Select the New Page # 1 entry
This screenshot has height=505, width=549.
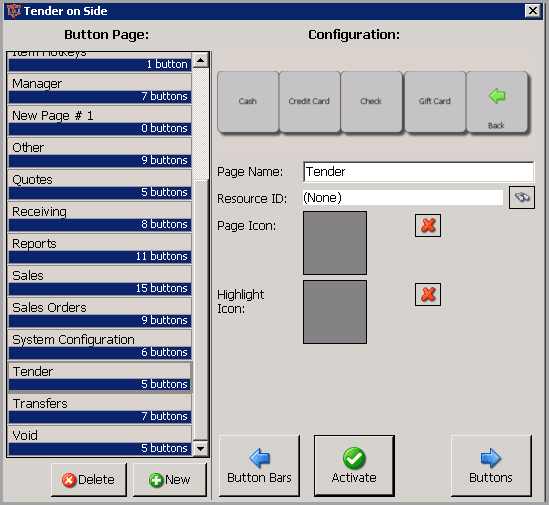pos(100,120)
